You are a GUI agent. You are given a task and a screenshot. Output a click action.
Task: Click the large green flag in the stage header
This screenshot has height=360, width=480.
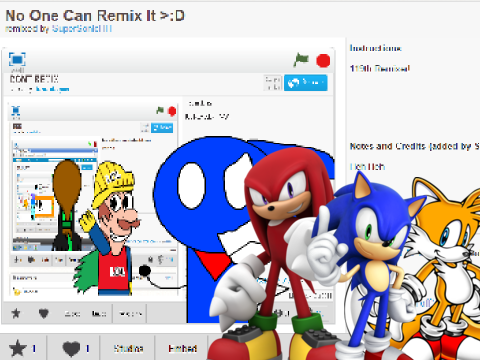[x=301, y=60]
